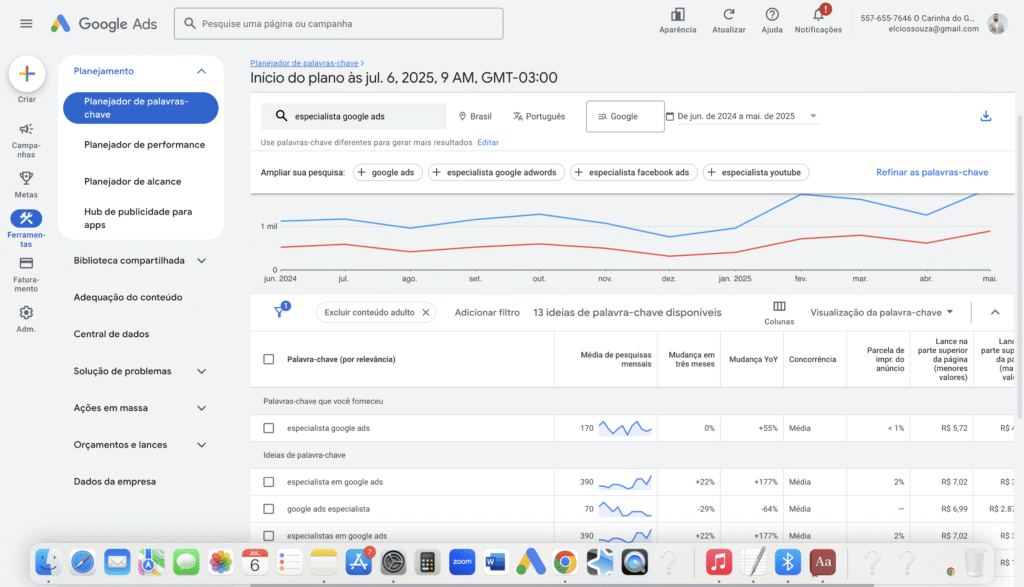Expand Solução de problemas section
The width and height of the screenshot is (1024, 587).
pyautogui.click(x=201, y=371)
